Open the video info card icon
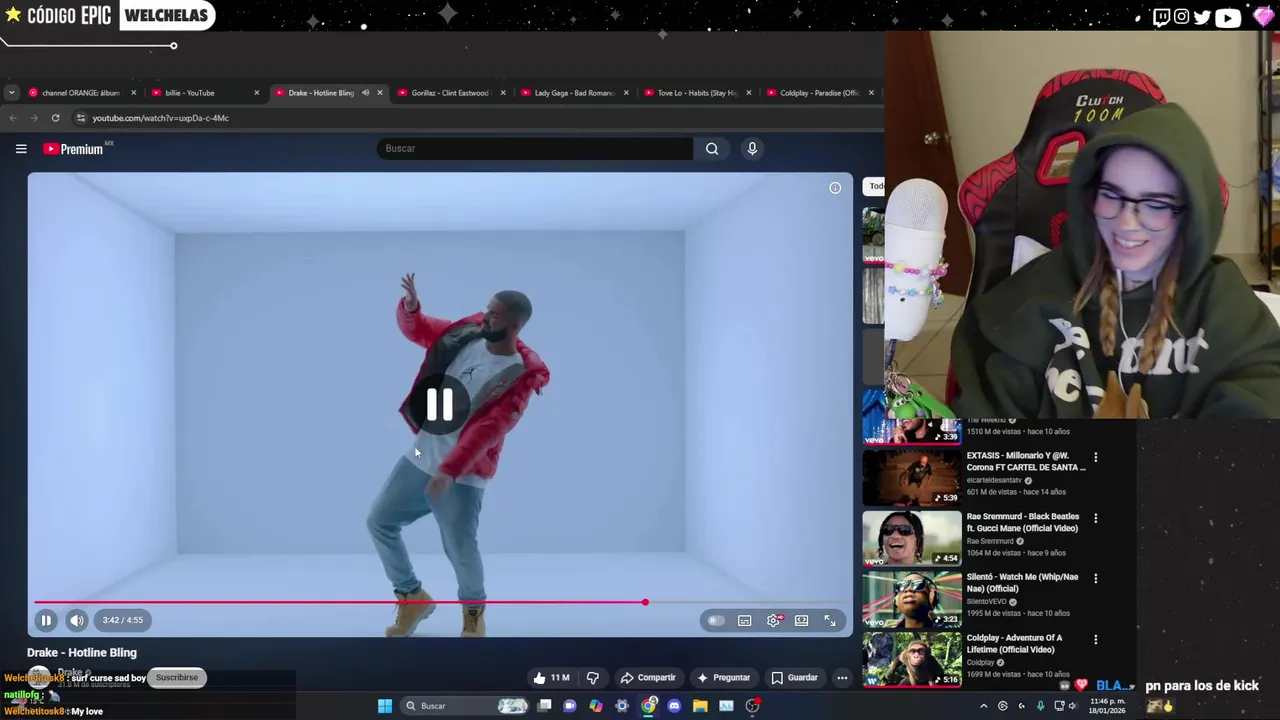Viewport: 1280px width, 720px height. point(835,188)
